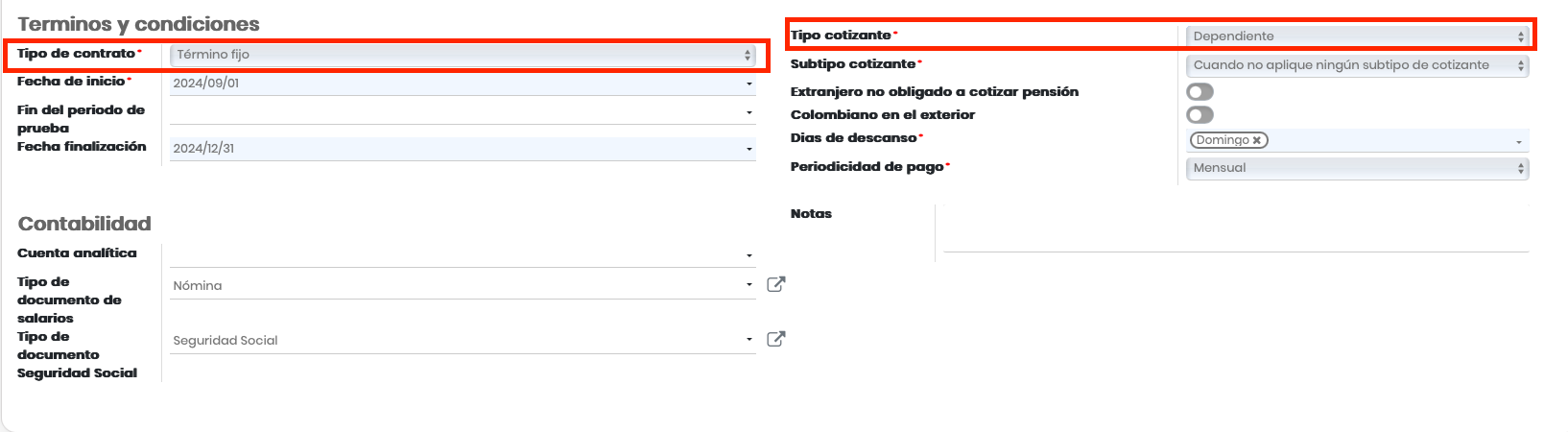The width and height of the screenshot is (1568, 432).
Task: Click inside the Notas text area
Action: (x=1236, y=228)
